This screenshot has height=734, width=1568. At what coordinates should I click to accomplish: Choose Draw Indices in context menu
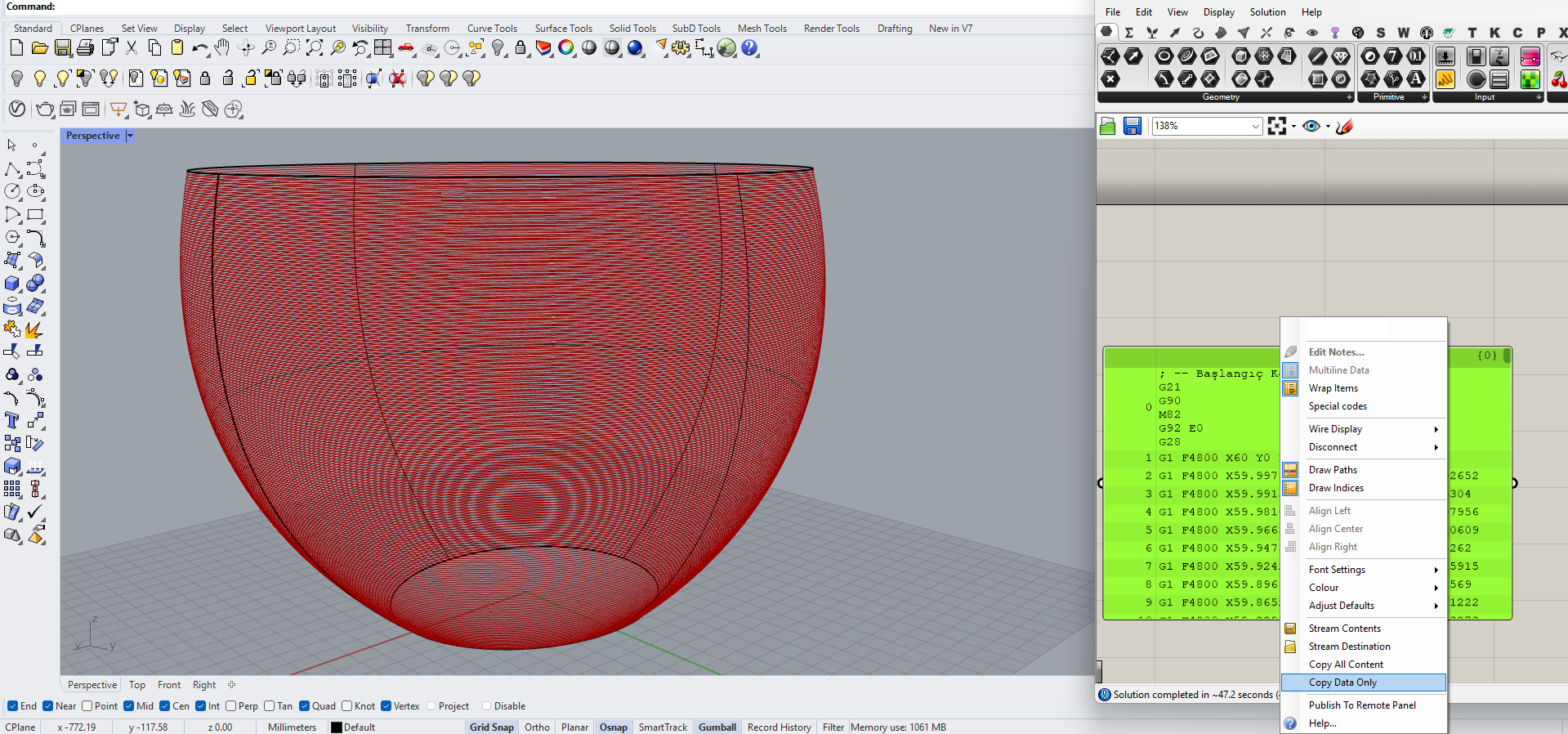click(1364, 488)
